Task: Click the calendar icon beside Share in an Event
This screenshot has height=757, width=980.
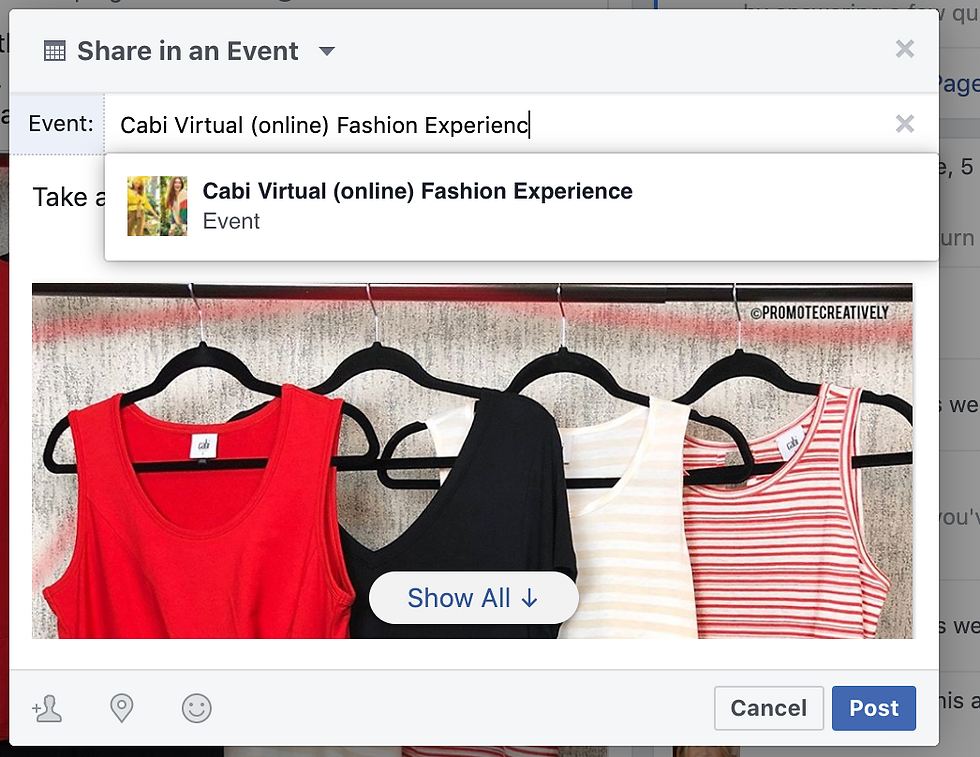Action: click(x=54, y=51)
